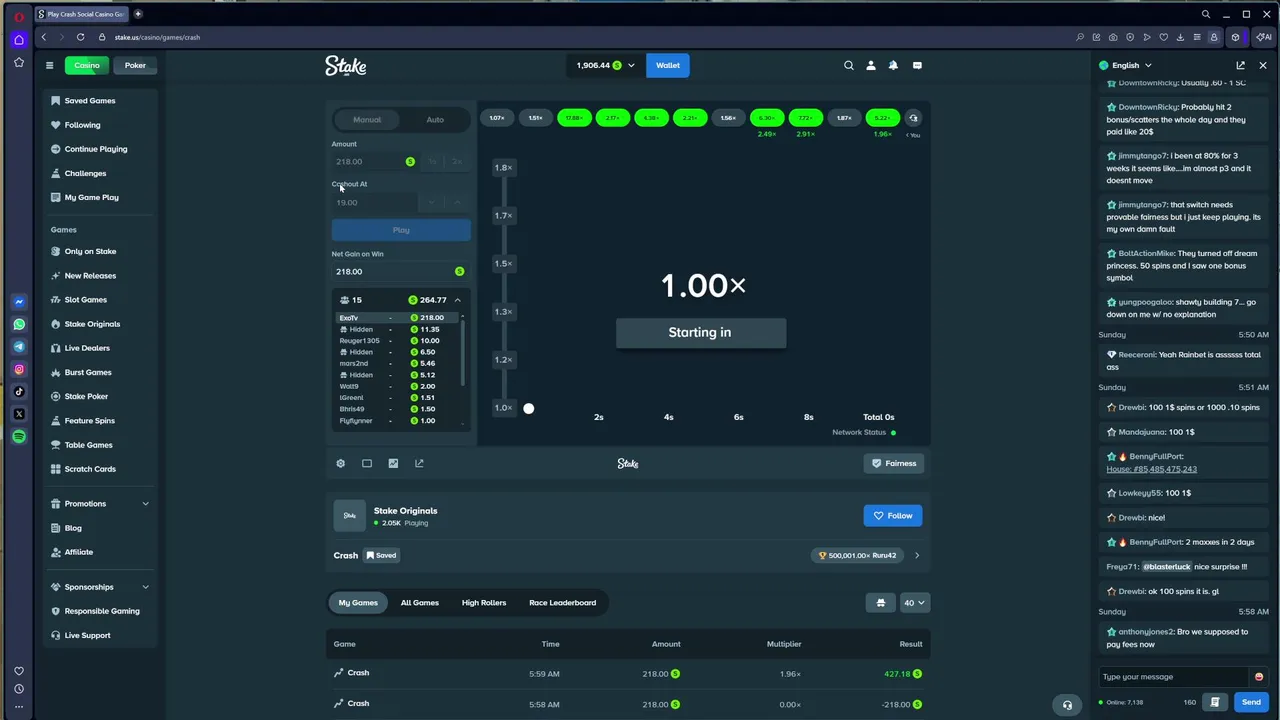Viewport: 1280px width, 720px height.
Task: Open the emoji picker in chat input
Action: [x=1259, y=677]
